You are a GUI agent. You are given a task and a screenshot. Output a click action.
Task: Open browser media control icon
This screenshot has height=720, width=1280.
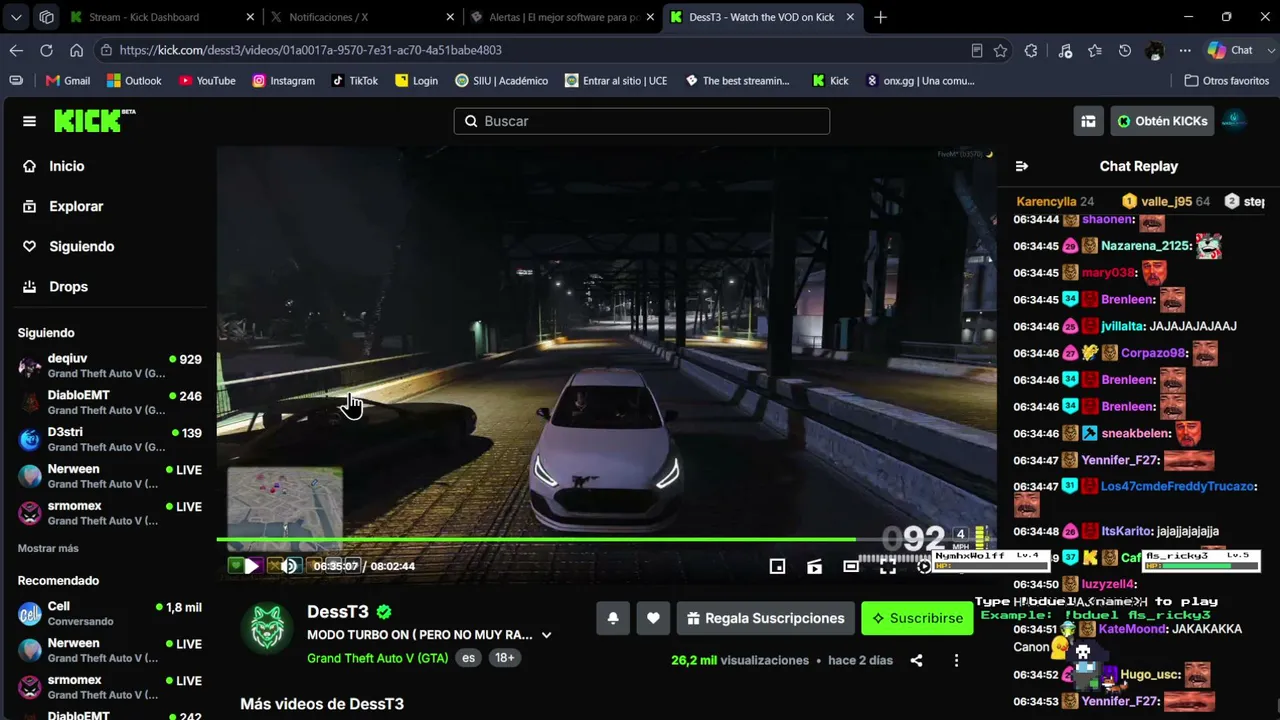(1065, 50)
